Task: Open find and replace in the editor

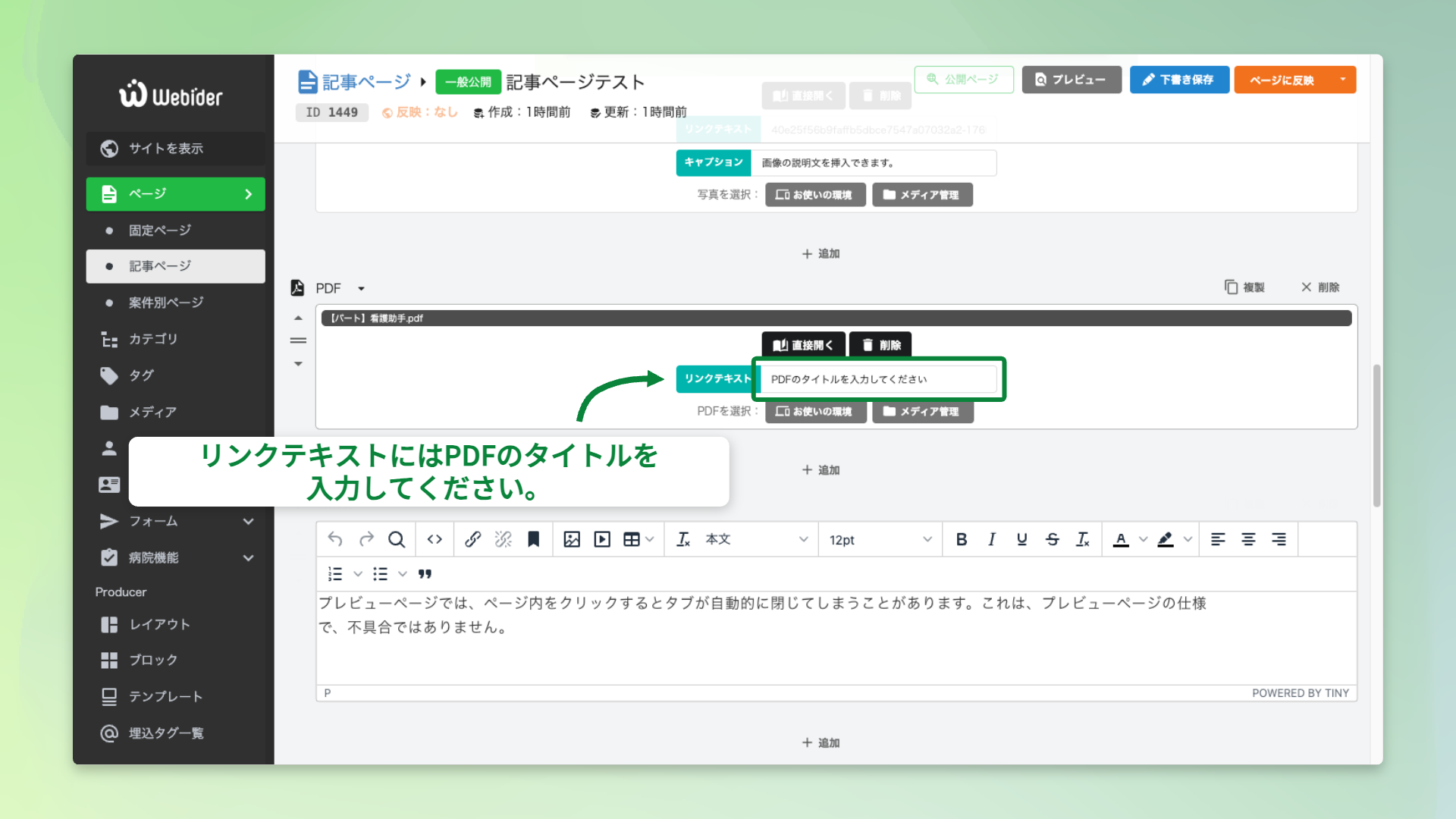Action: [x=397, y=539]
